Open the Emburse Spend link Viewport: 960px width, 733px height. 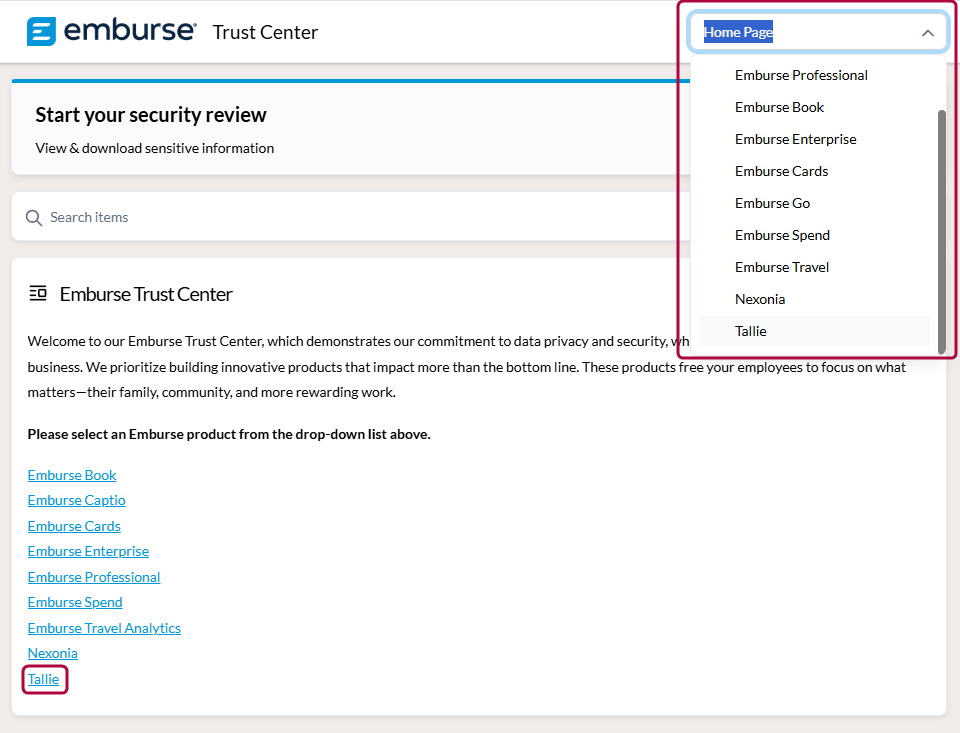click(x=75, y=602)
